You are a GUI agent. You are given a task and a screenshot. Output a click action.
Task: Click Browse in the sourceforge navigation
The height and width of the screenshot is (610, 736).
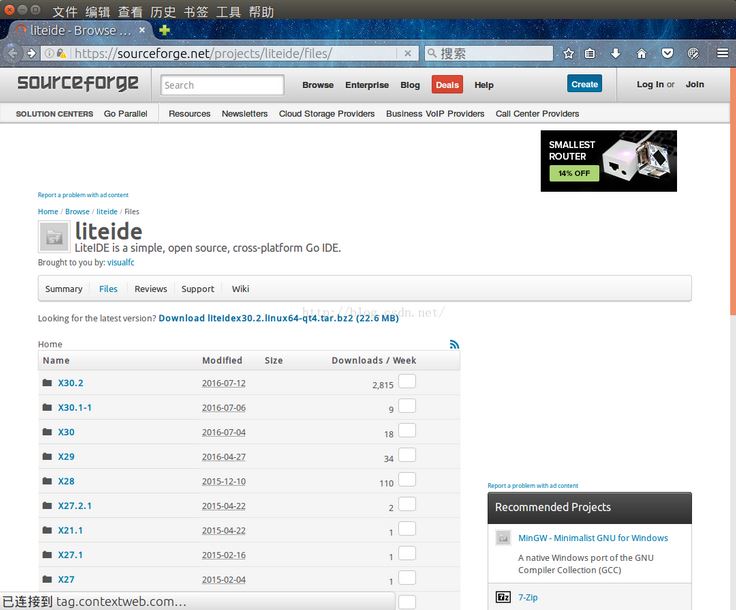click(x=318, y=85)
